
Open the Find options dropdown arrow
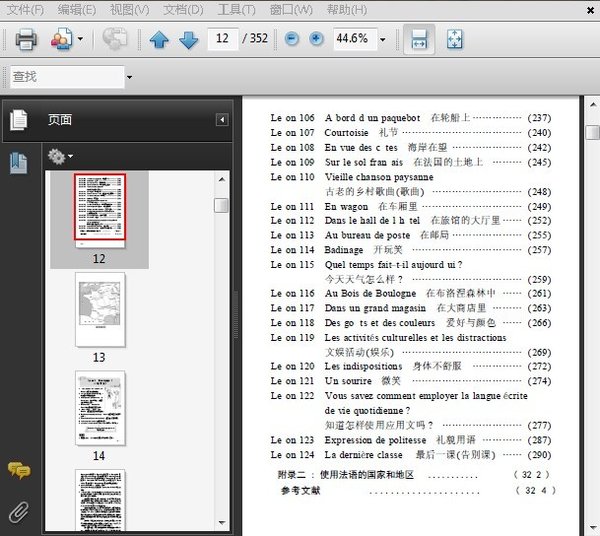129,77
